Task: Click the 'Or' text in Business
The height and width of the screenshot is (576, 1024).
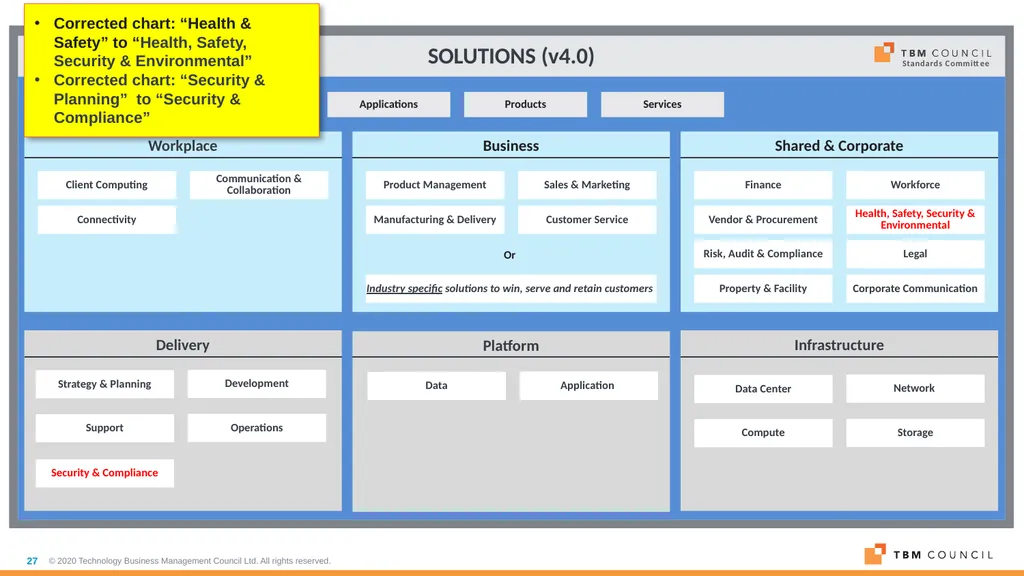Action: click(x=509, y=255)
